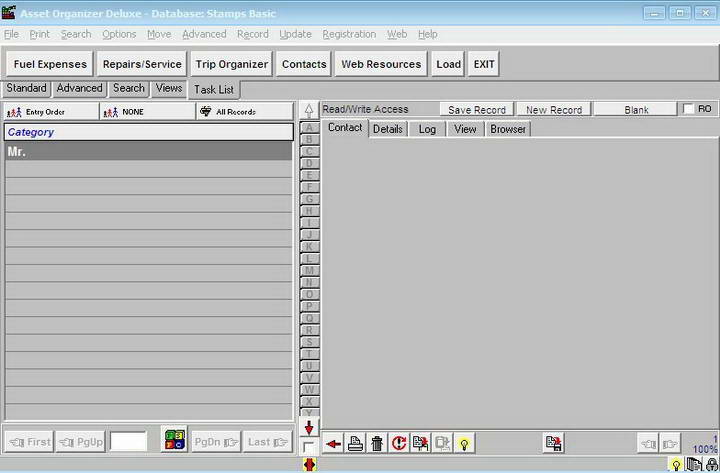
Task: Click the red circular refresh icon
Action: 399,443
